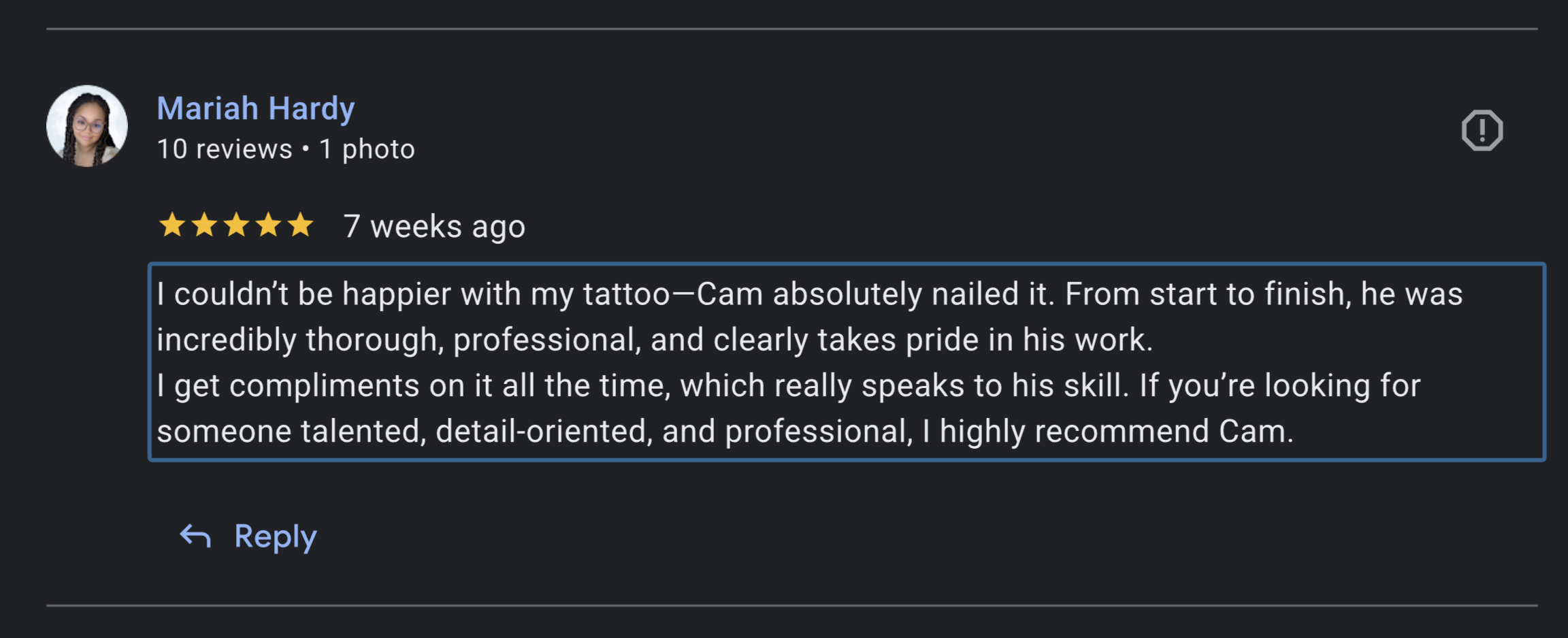Click the third yellow rating star
The image size is (1568, 638).
click(x=236, y=225)
